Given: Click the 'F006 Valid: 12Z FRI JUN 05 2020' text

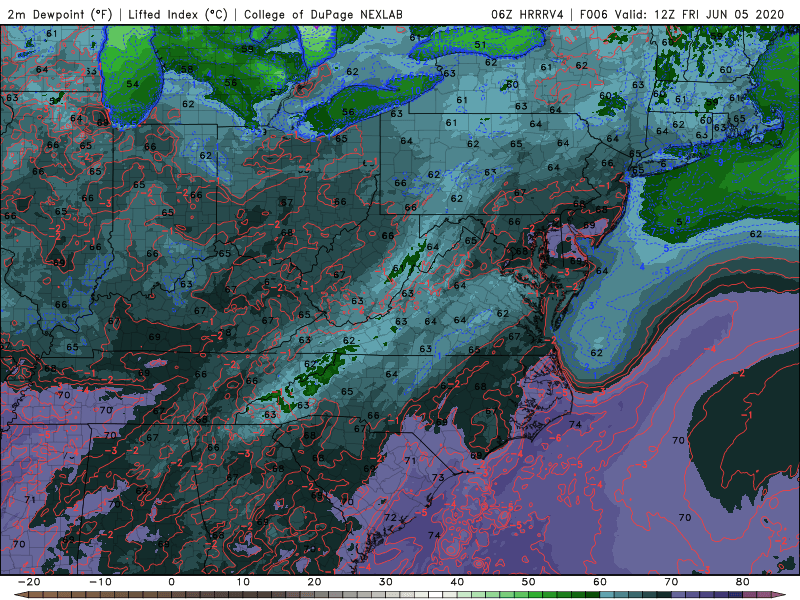Looking at the screenshot, I should tap(682, 14).
